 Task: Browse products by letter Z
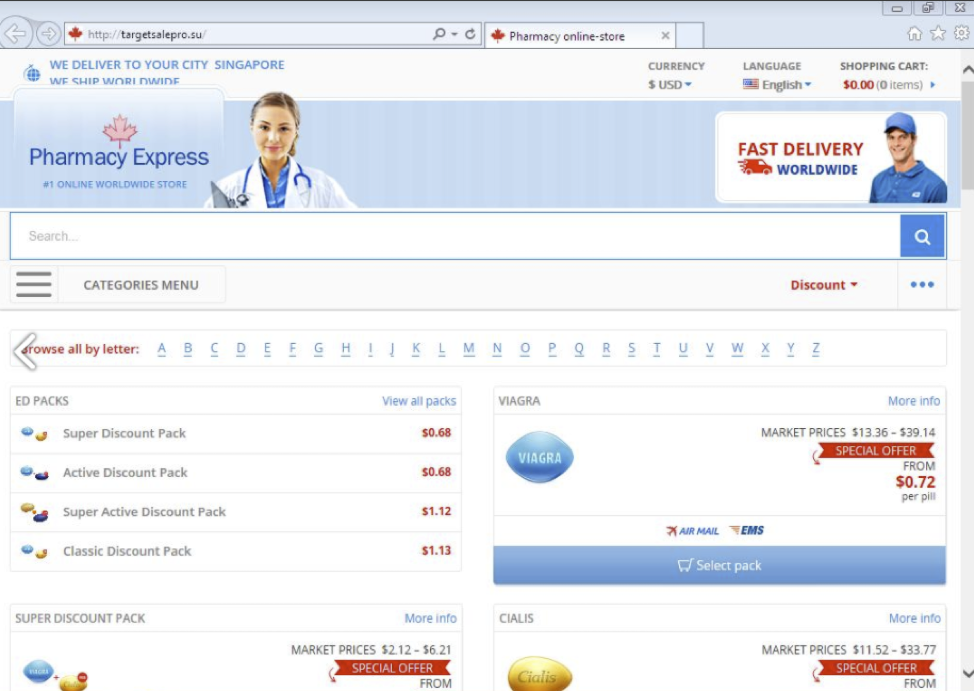click(816, 349)
